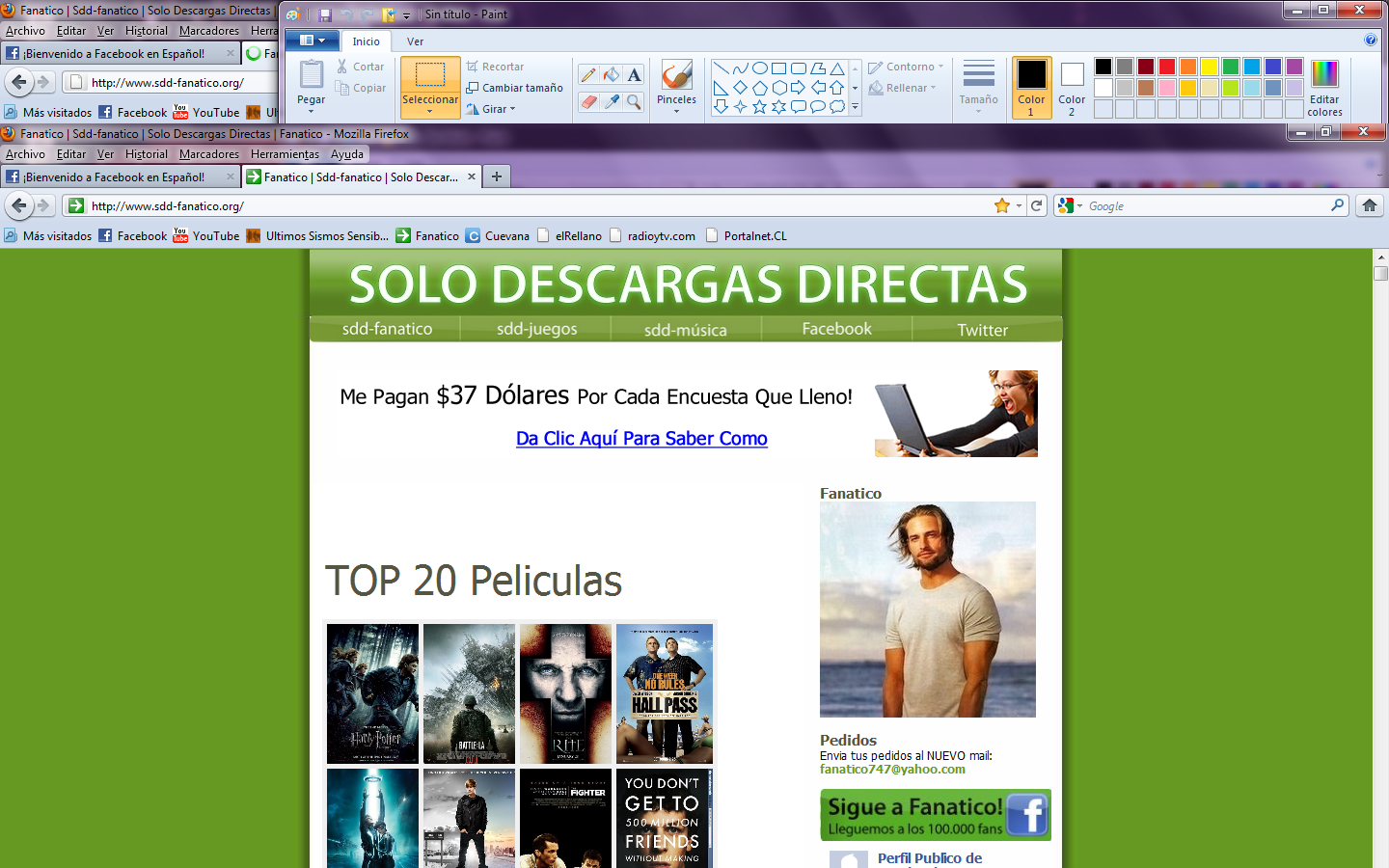
Task: Open the Paint application menu button
Action: pyautogui.click(x=313, y=41)
